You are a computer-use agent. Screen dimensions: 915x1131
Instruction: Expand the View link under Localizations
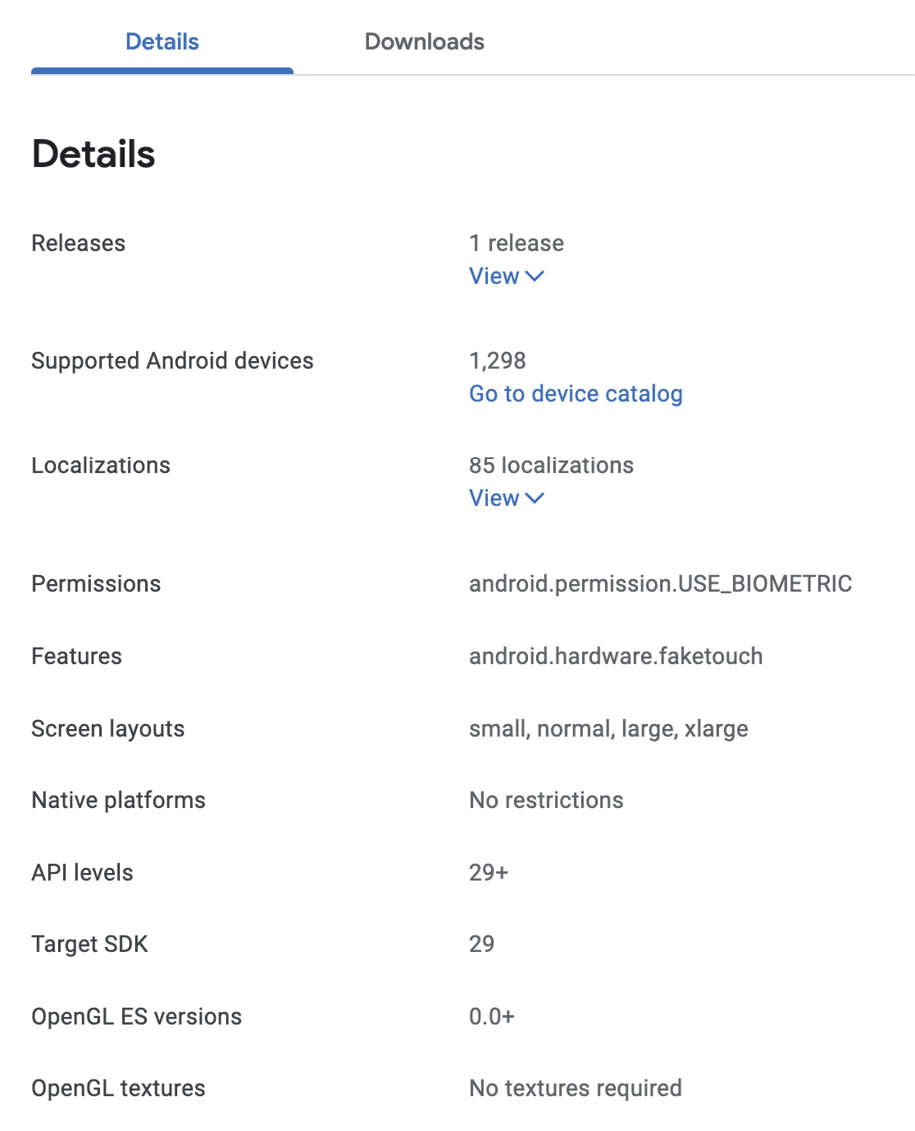pyautogui.click(x=506, y=498)
